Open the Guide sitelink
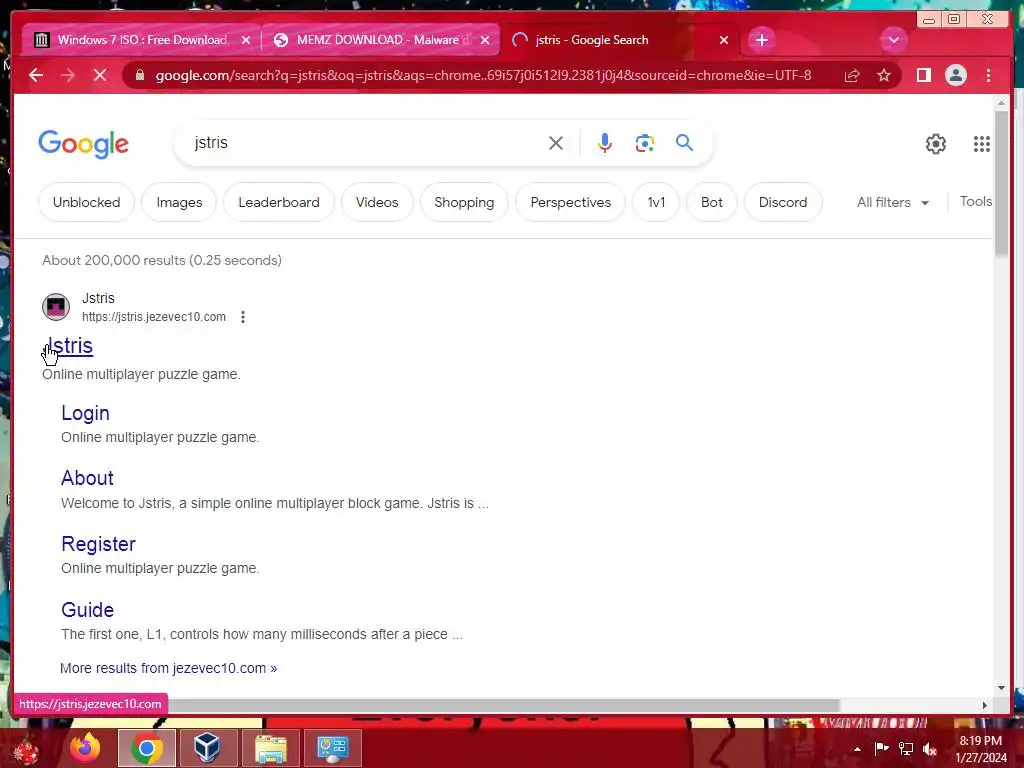The height and width of the screenshot is (768, 1024). (88, 610)
